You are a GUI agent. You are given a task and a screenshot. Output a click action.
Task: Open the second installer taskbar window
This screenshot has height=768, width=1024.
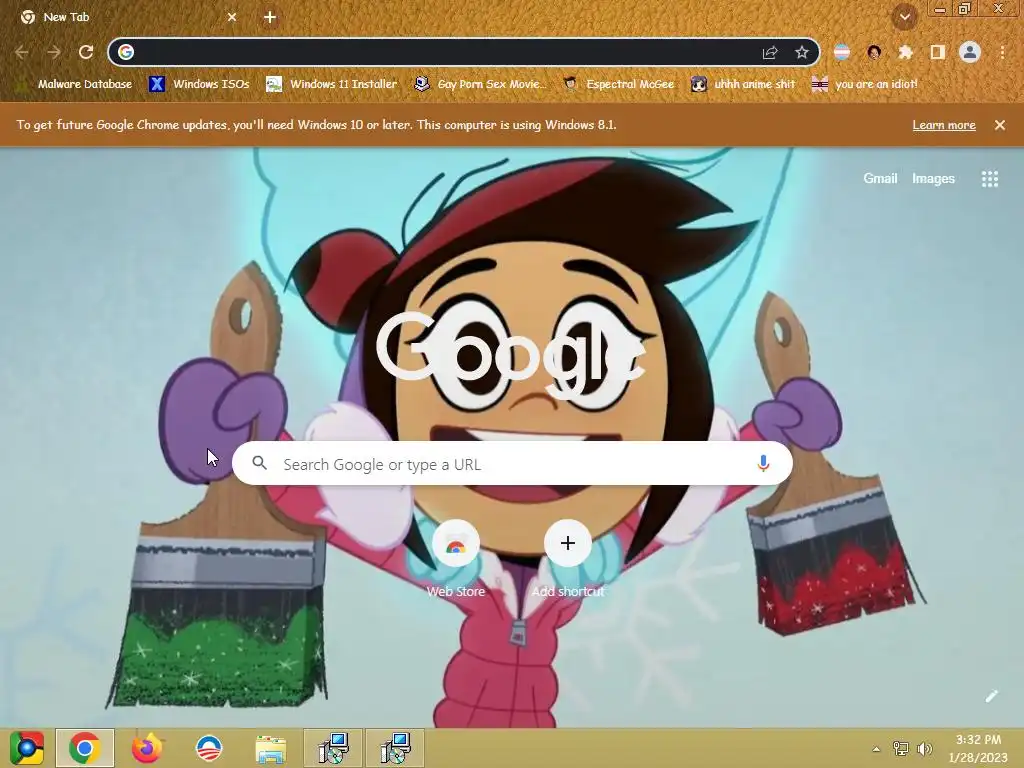pyautogui.click(x=395, y=748)
